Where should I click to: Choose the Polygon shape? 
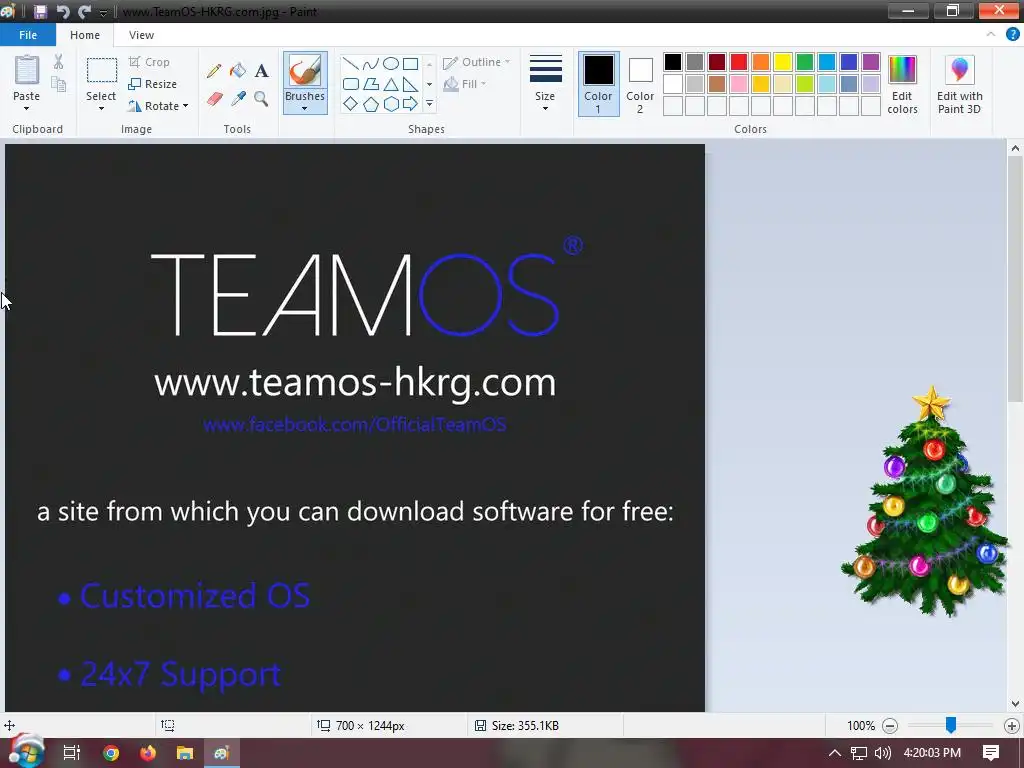371,84
